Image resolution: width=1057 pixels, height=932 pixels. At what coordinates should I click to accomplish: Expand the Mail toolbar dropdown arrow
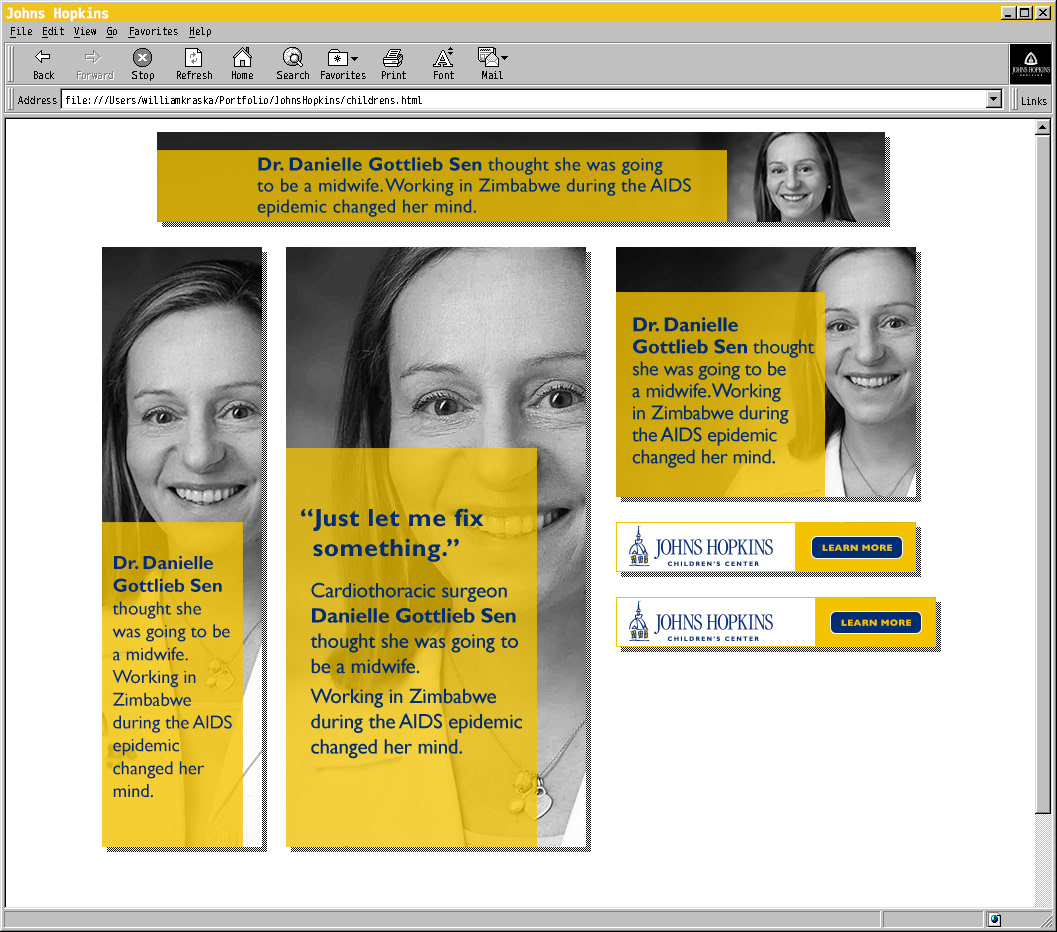coord(504,58)
